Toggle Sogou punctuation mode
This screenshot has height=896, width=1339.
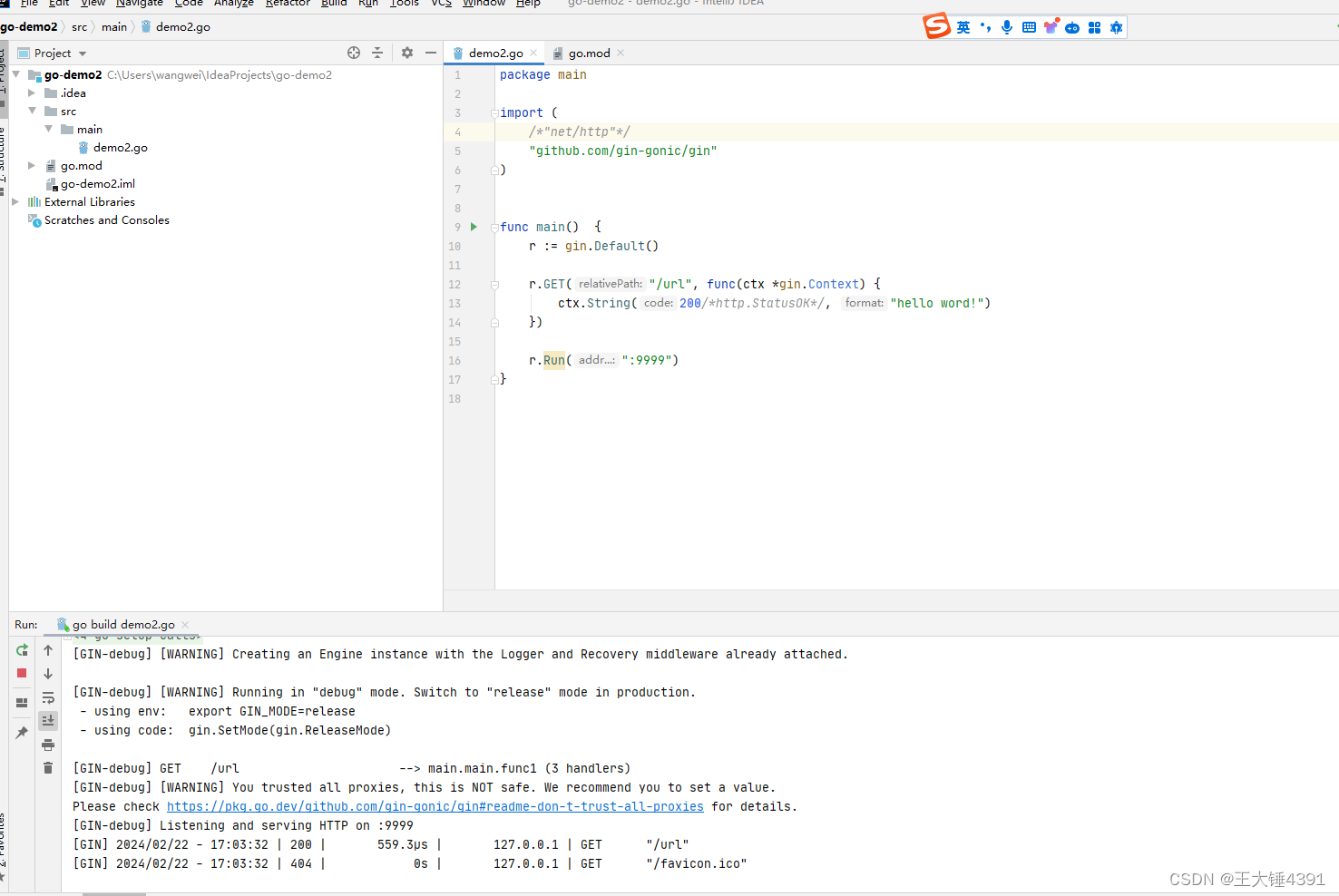pos(985,27)
